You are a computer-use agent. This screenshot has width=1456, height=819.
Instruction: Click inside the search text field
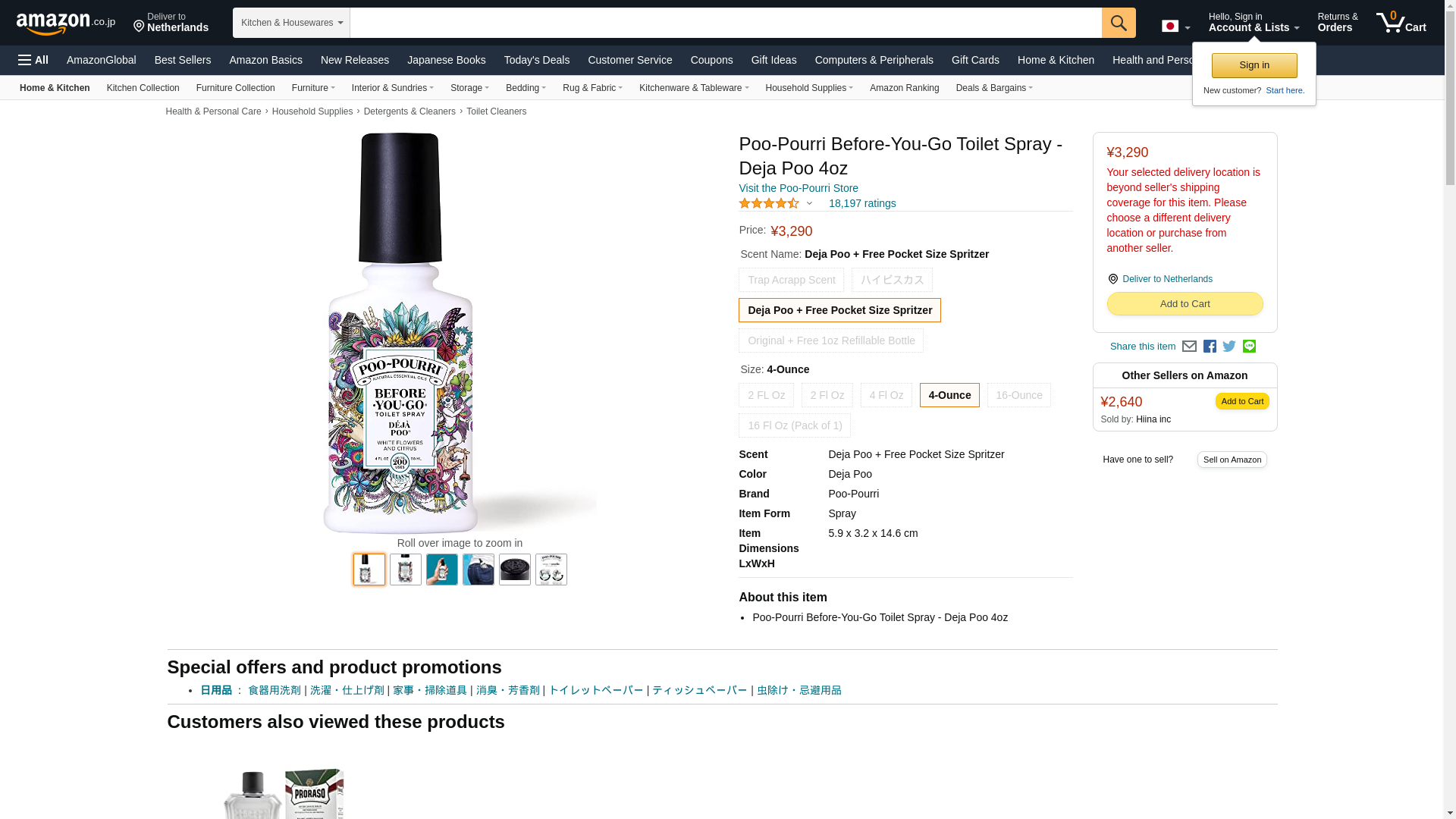click(725, 23)
